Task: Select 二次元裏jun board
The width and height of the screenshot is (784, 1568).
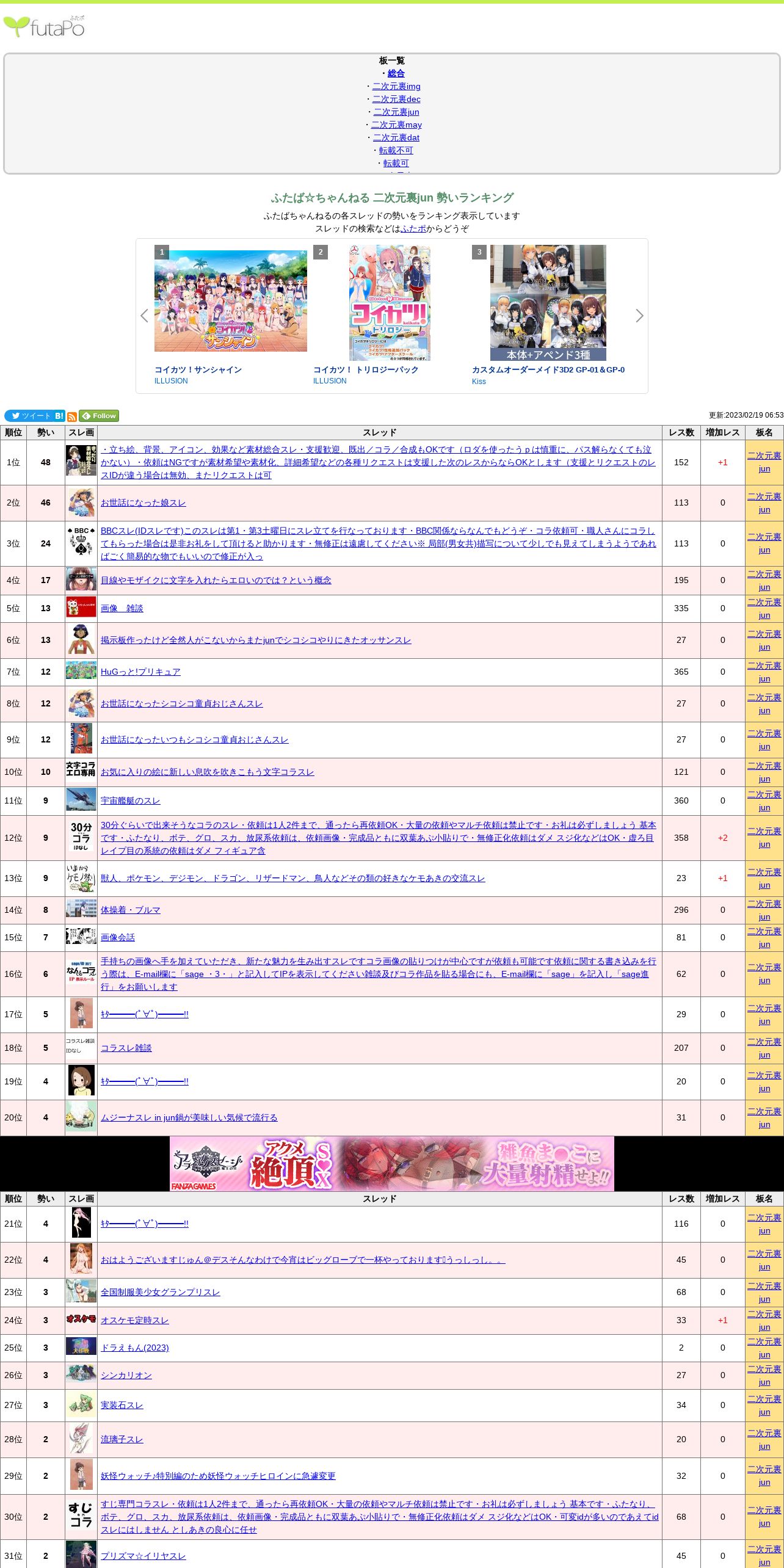Action: 396,112
